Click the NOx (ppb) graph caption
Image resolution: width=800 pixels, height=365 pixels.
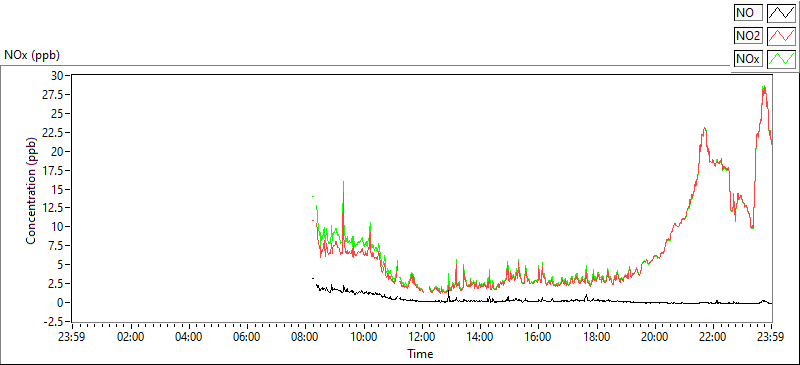click(x=32, y=55)
